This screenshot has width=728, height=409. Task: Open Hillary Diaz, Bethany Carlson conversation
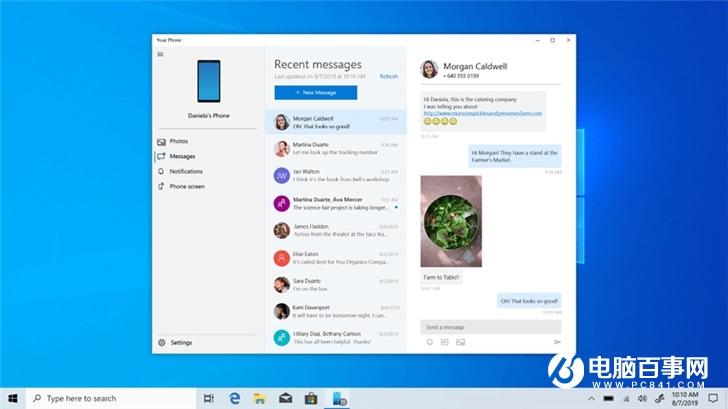pyautogui.click(x=336, y=338)
